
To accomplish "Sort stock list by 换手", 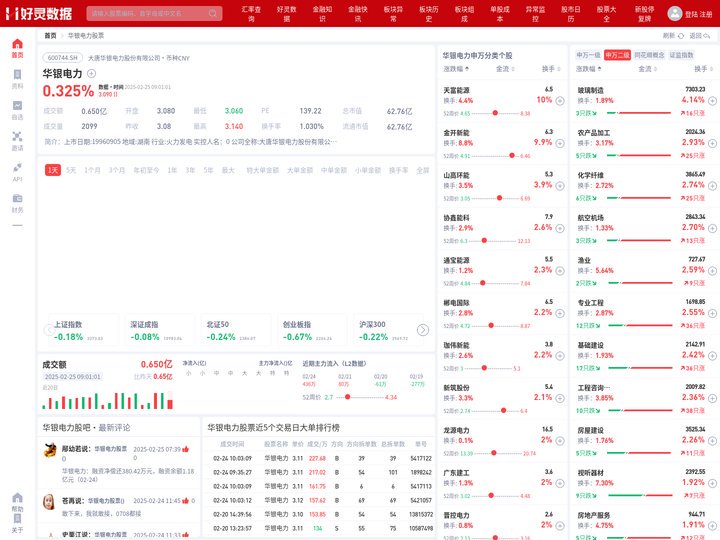I will 551,69.
